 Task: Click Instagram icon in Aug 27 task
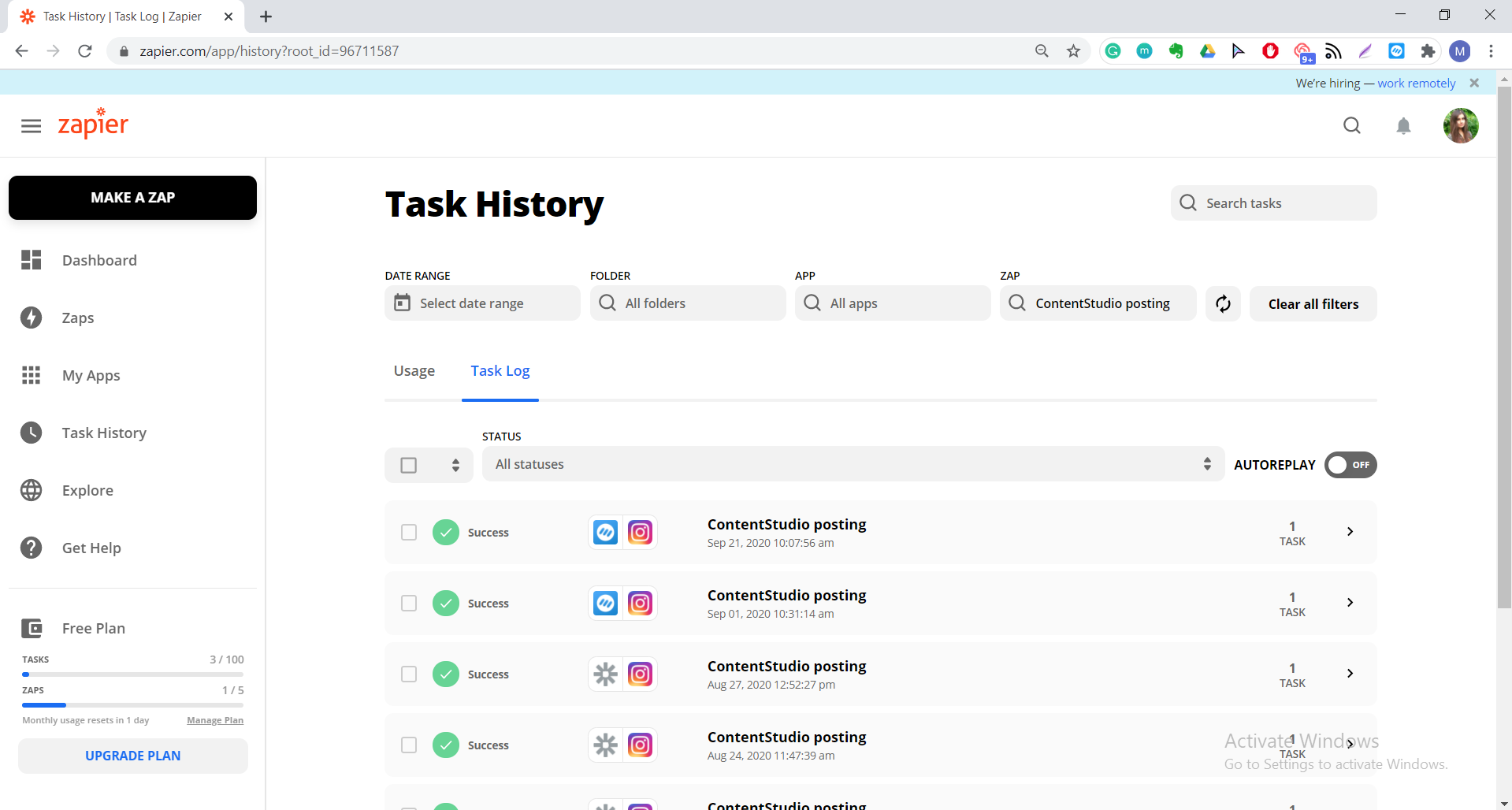tap(641, 674)
